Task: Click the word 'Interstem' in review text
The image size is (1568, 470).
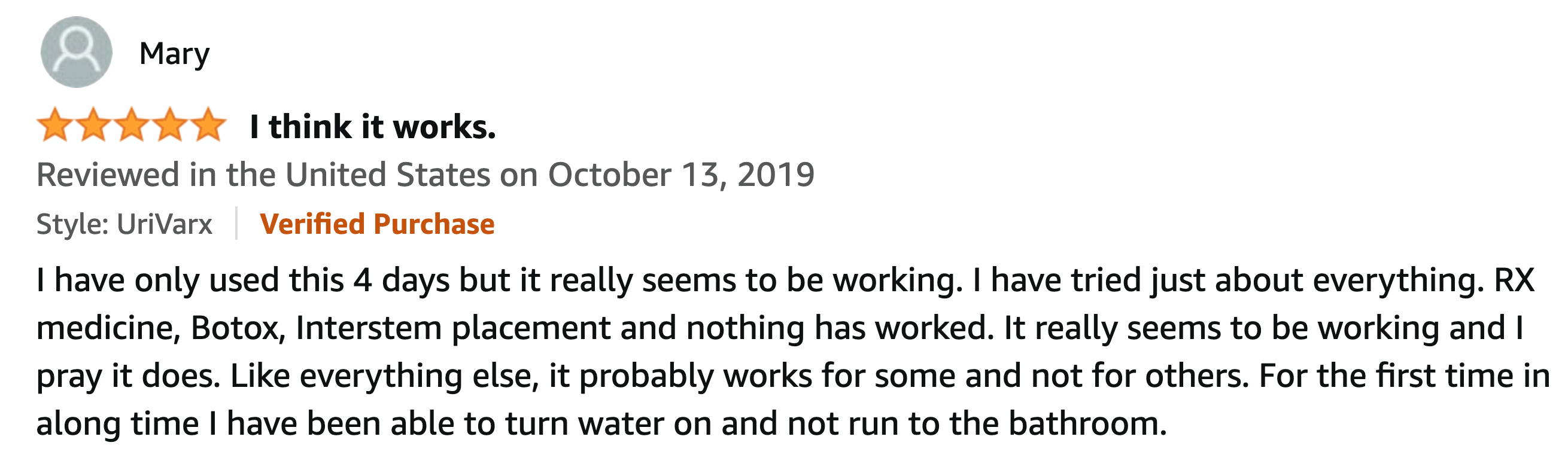Action: [x=368, y=328]
